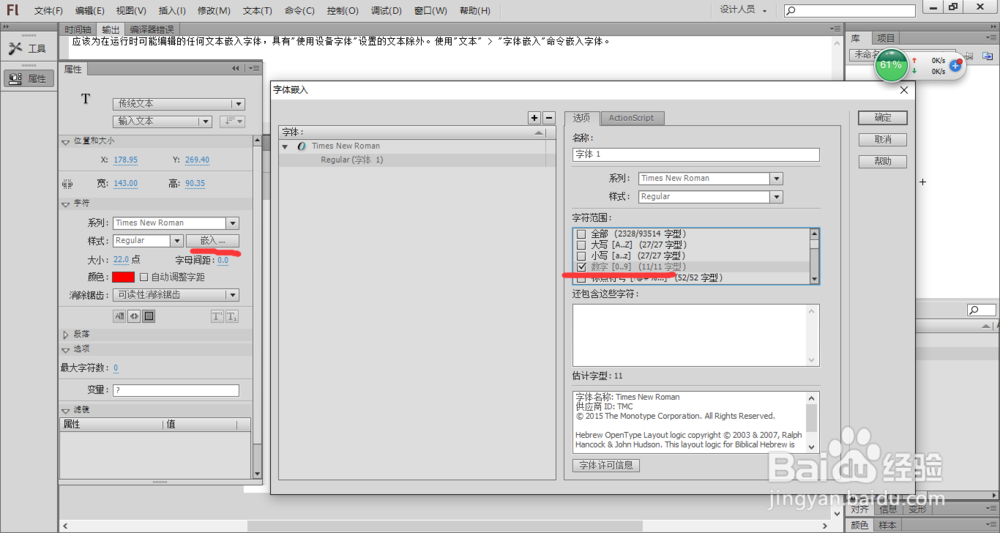Viewport: 1000px width, 533px height.
Task: Check the 标点符号 checkbox
Action: (581, 279)
